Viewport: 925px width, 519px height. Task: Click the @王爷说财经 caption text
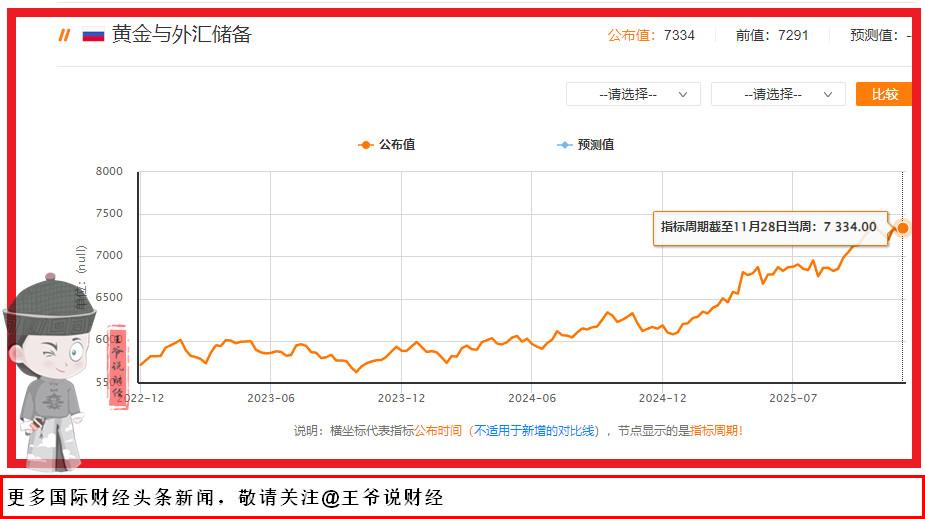382,497
